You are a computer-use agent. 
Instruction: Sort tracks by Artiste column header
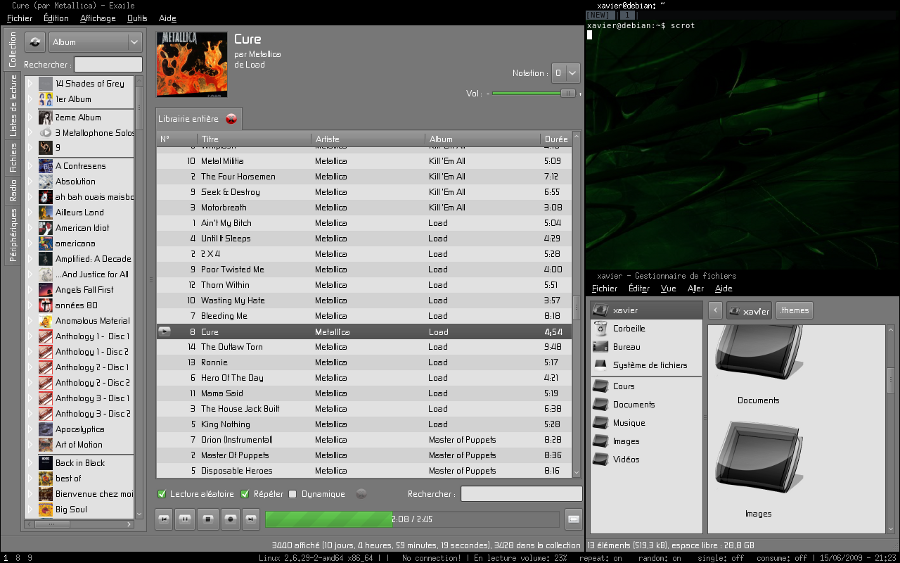[x=368, y=139]
